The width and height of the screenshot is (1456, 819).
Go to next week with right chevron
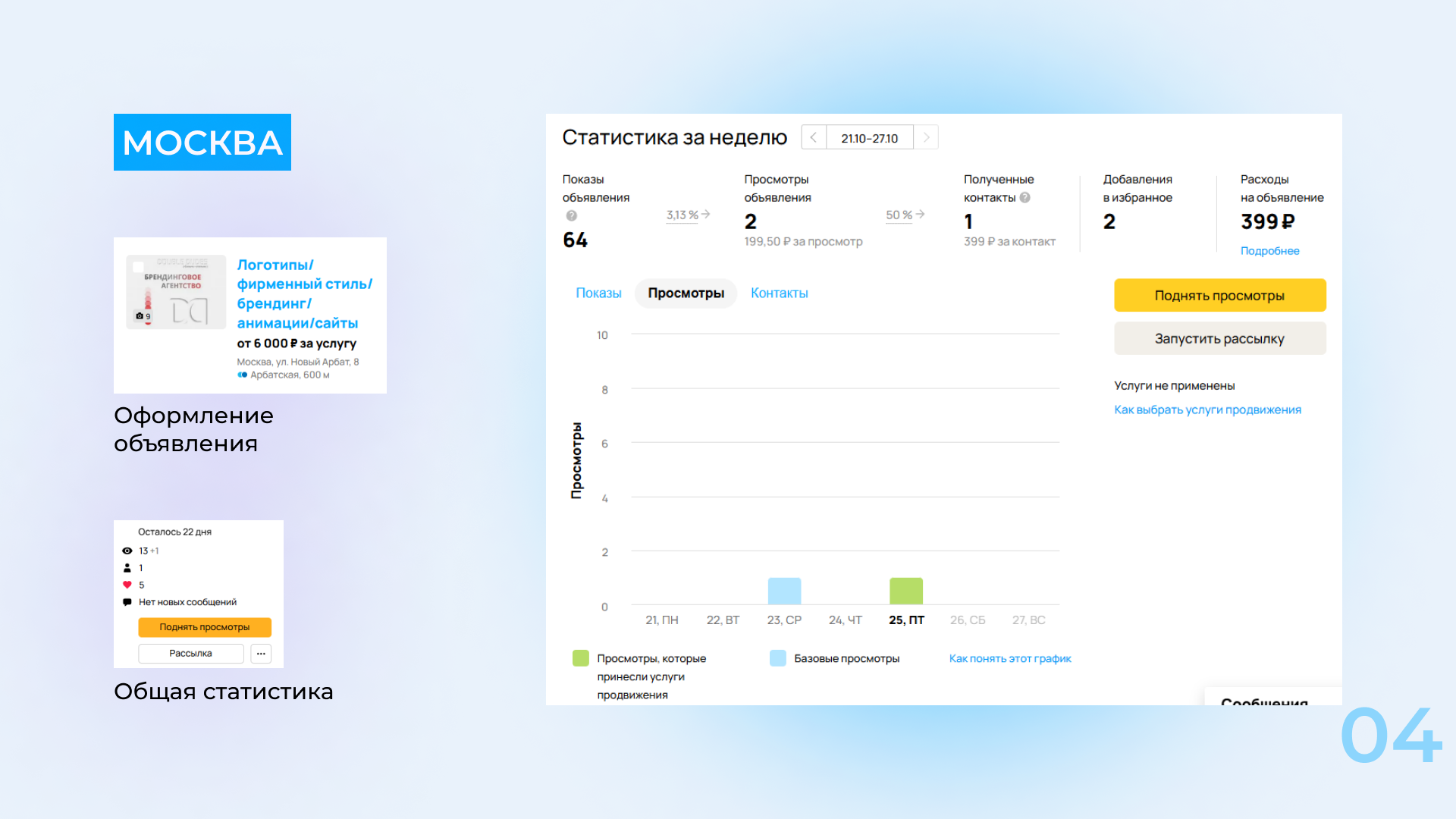pos(926,138)
